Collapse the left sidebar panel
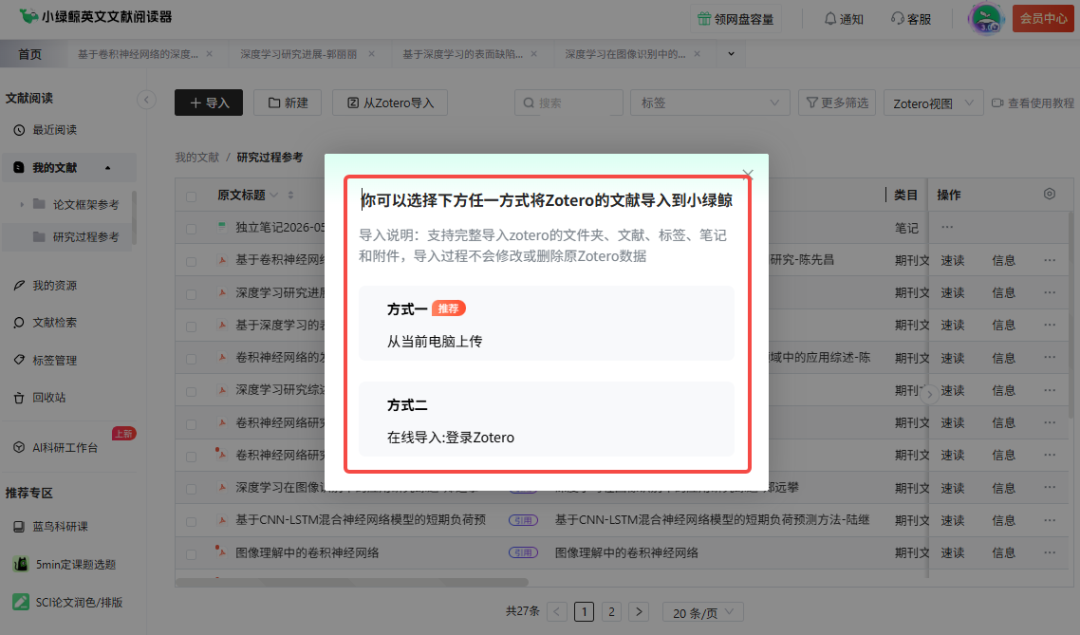 [x=146, y=100]
